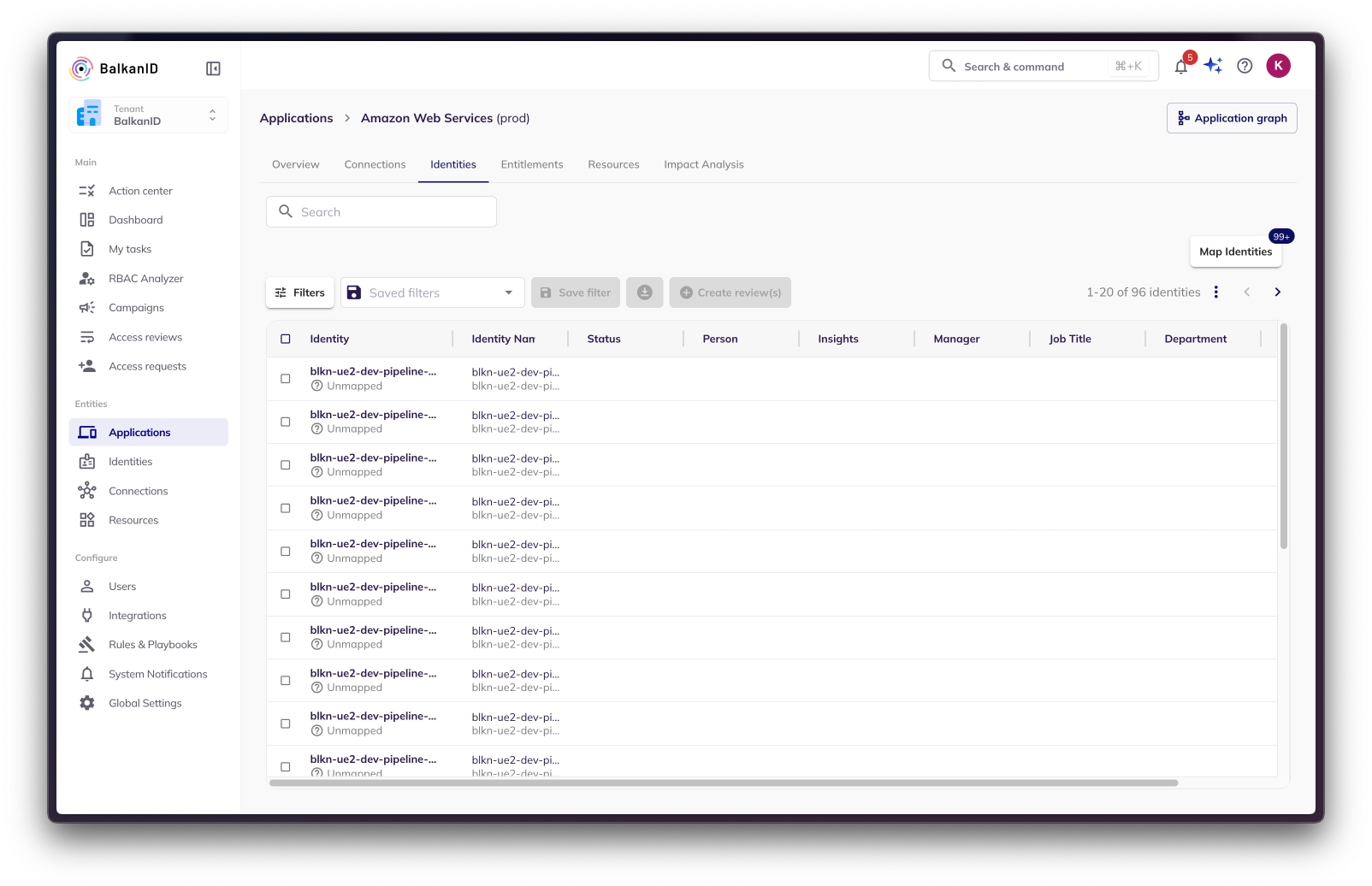Open System Notifications in sidebar

click(x=148, y=674)
